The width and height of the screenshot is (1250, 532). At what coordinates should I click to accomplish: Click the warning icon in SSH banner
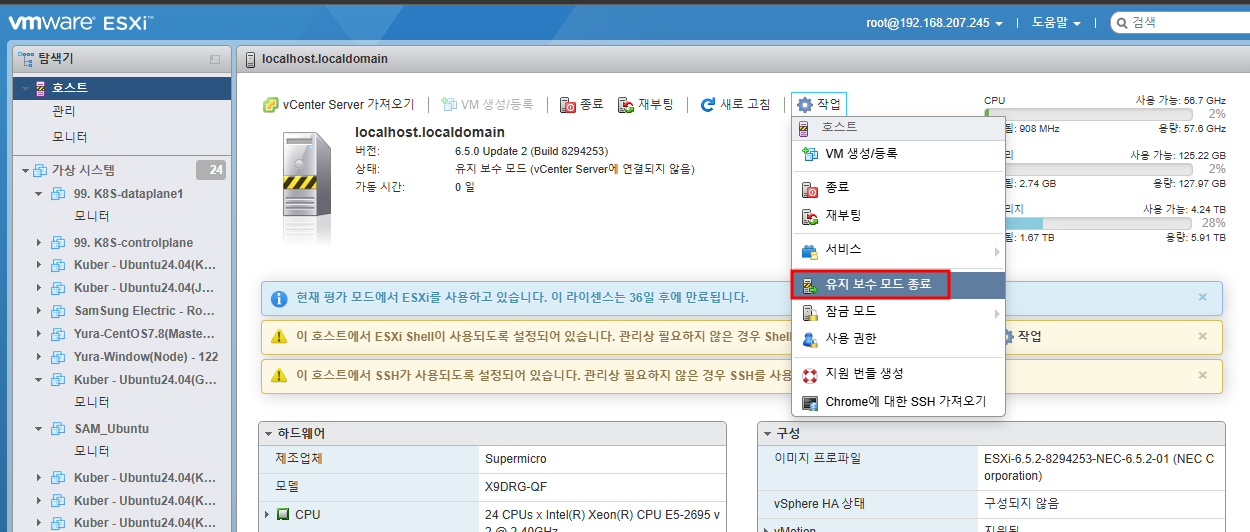point(280,375)
